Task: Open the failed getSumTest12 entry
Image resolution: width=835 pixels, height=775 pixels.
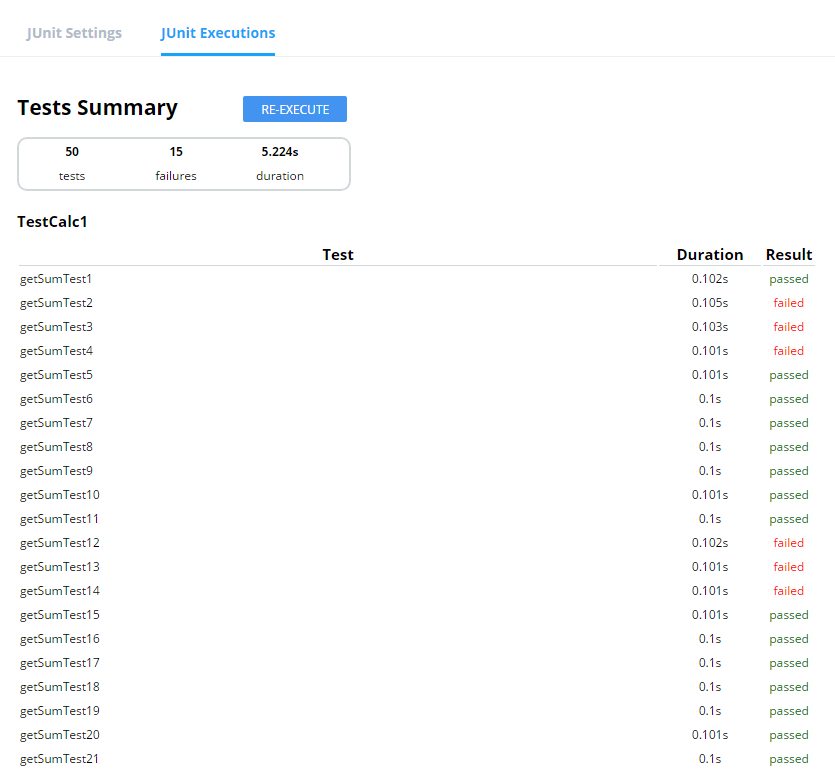Action: 59,543
